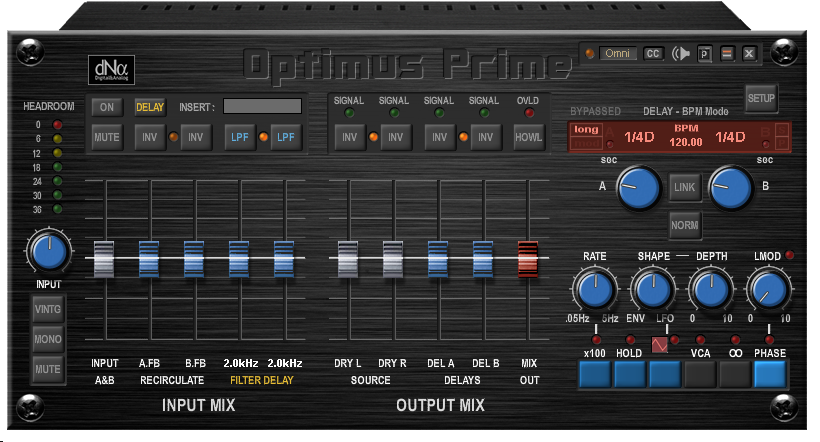Click the DEL A output fader handle
820x442 pixels.
(438, 258)
